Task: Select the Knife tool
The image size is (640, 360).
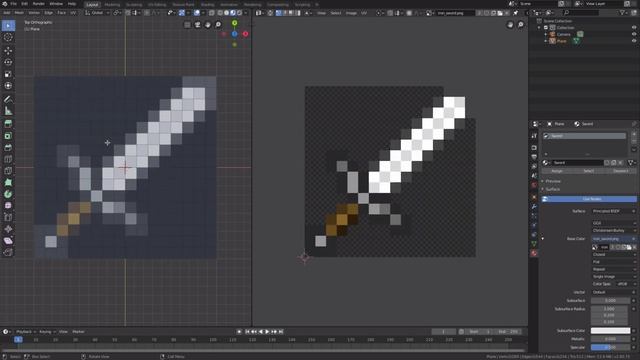Action: 8,171
